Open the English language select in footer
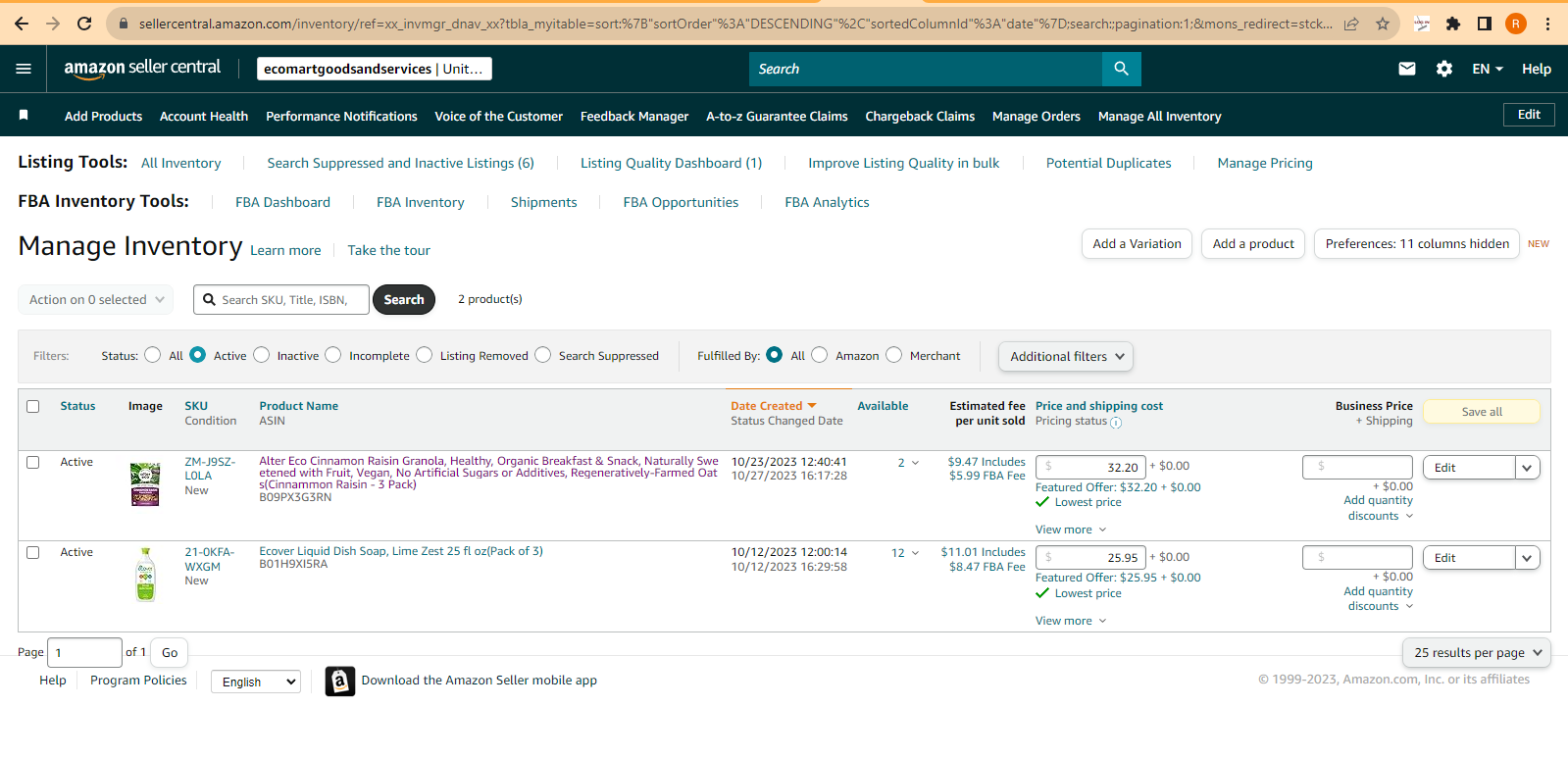The height and width of the screenshot is (758, 1568). [x=257, y=682]
